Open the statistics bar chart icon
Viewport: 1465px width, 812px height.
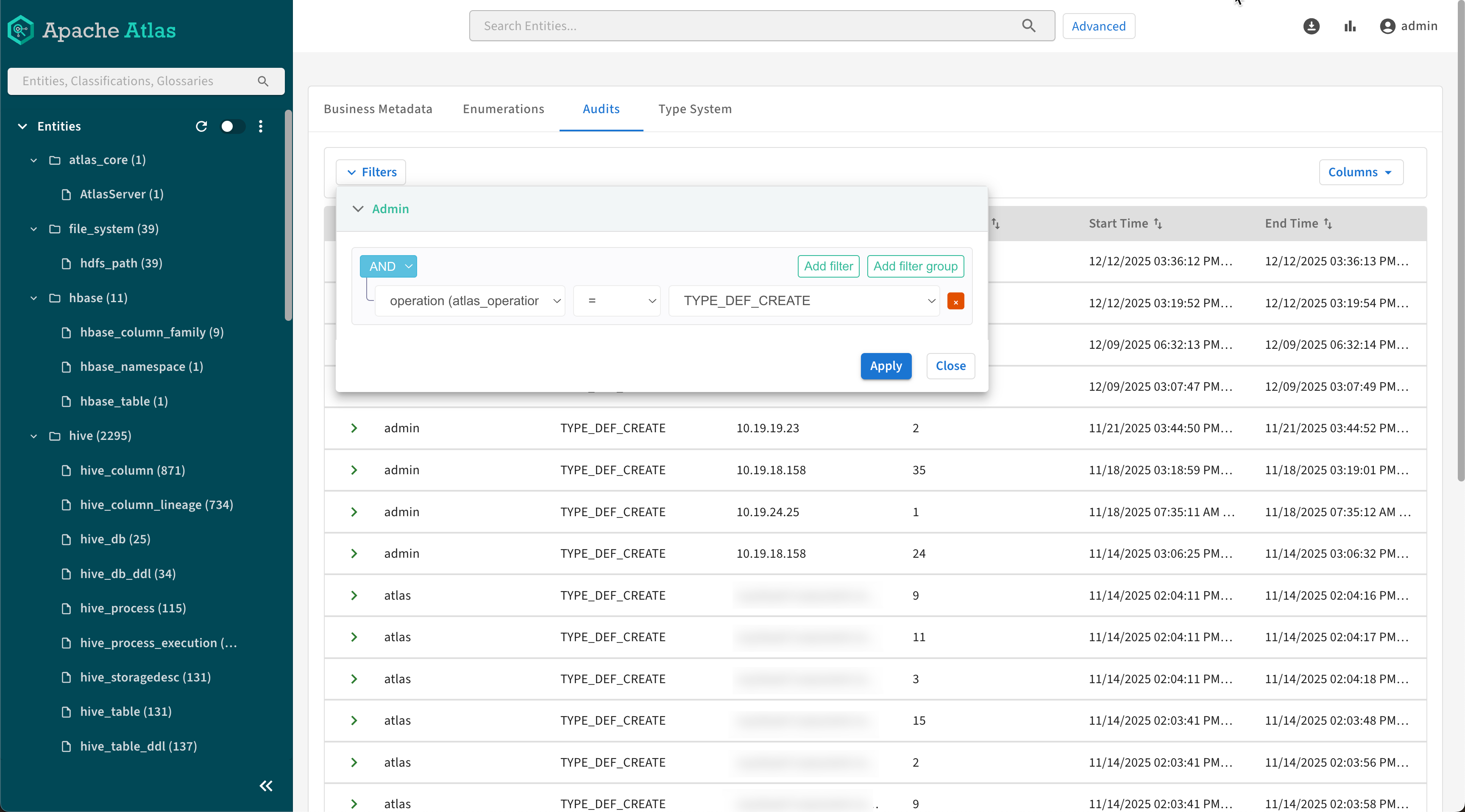[1350, 26]
